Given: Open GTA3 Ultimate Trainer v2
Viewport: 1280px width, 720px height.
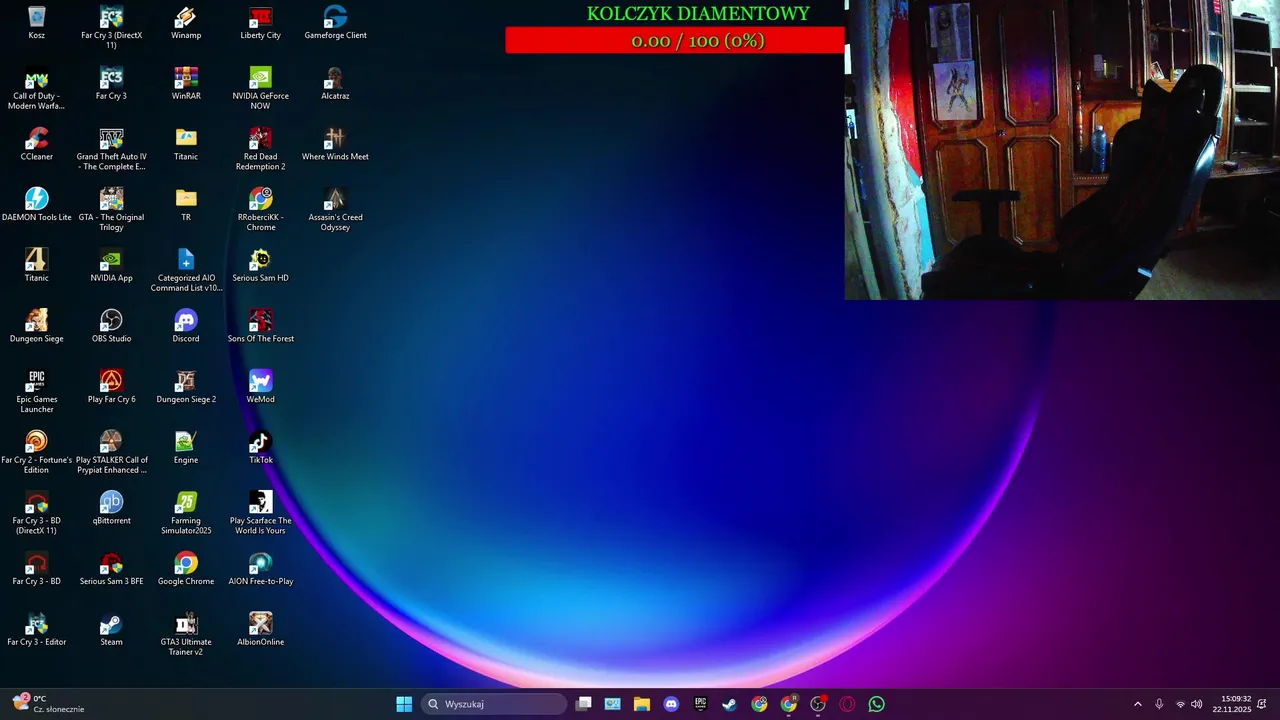Looking at the screenshot, I should pyautogui.click(x=186, y=635).
